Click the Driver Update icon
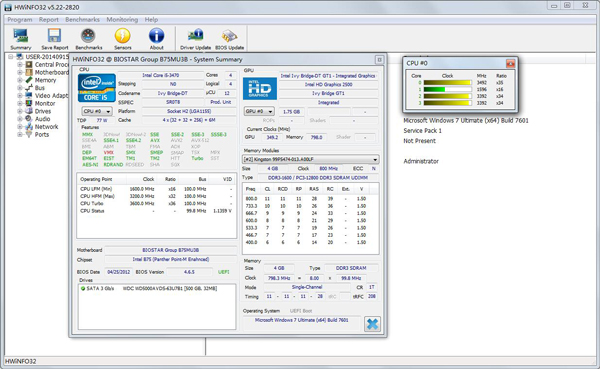 tap(196, 36)
